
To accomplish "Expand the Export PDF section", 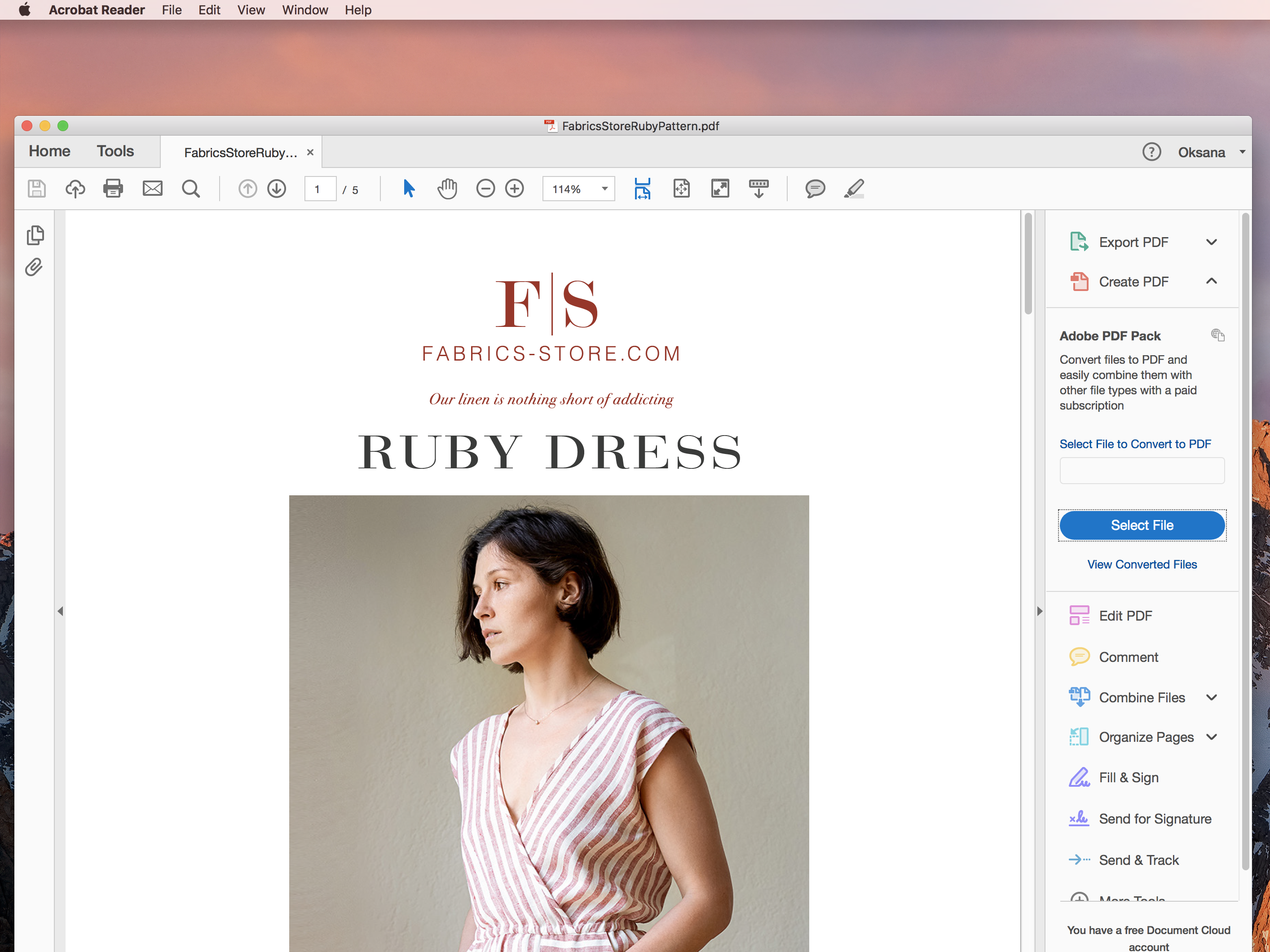I will pos(1211,242).
